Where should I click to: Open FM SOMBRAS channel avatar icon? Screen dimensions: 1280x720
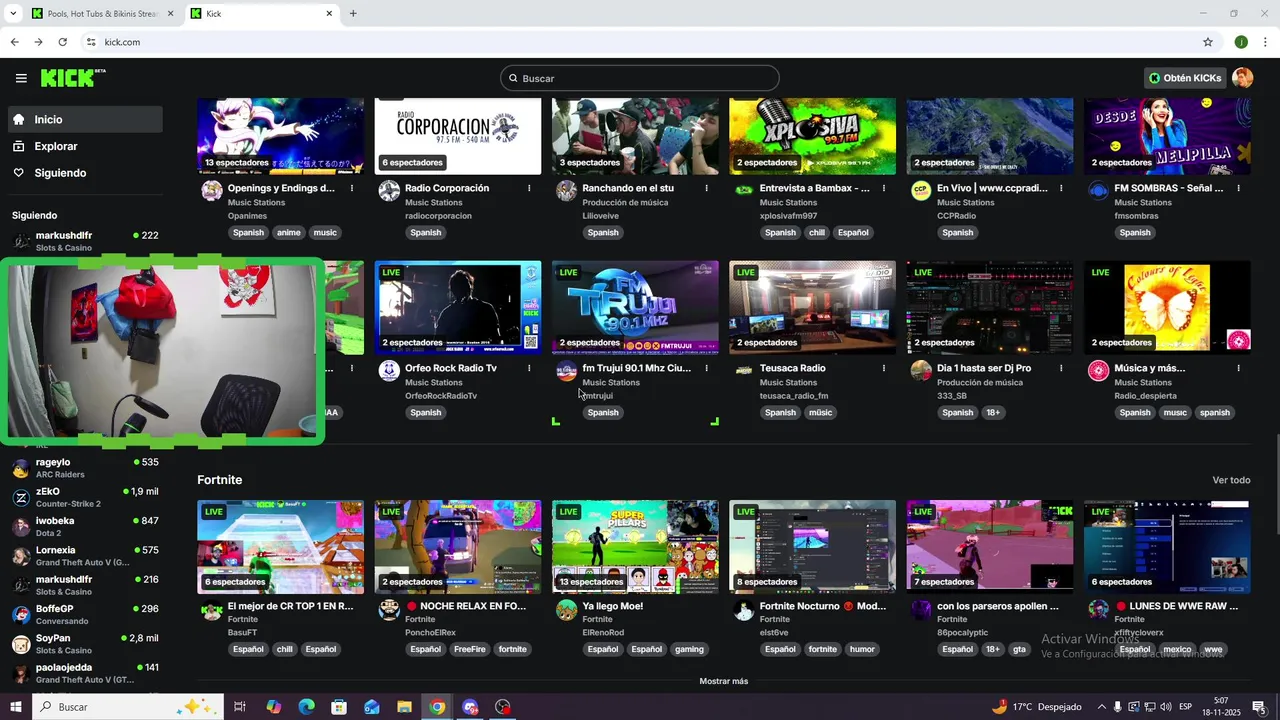[x=1098, y=191]
